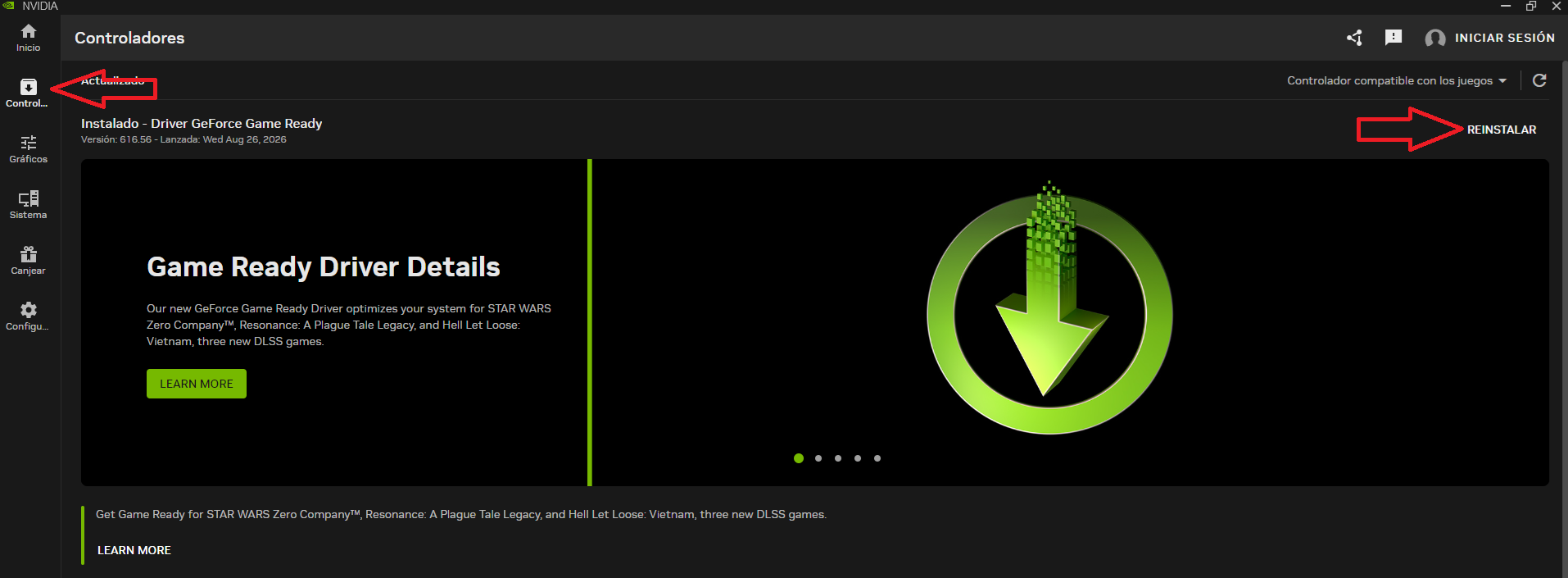
Task: Click the green LEARN MORE button
Action: [197, 384]
